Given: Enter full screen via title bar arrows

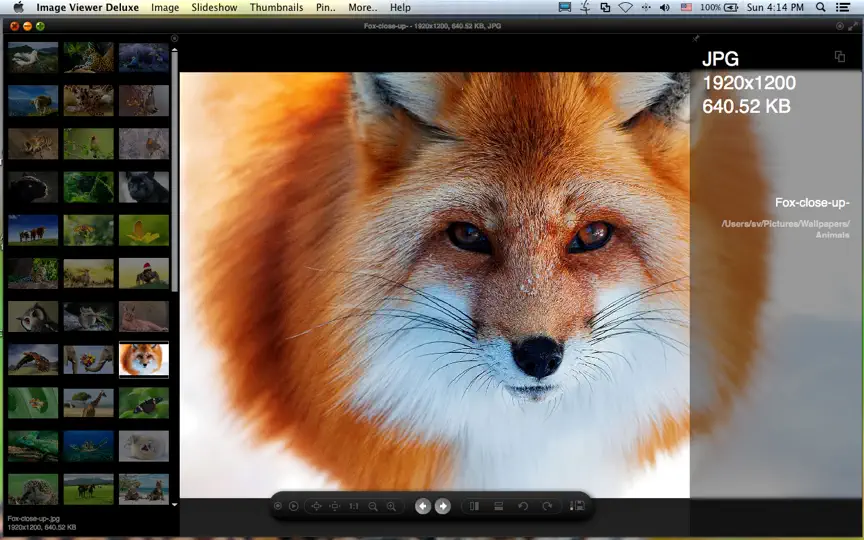Looking at the screenshot, I should 853,26.
